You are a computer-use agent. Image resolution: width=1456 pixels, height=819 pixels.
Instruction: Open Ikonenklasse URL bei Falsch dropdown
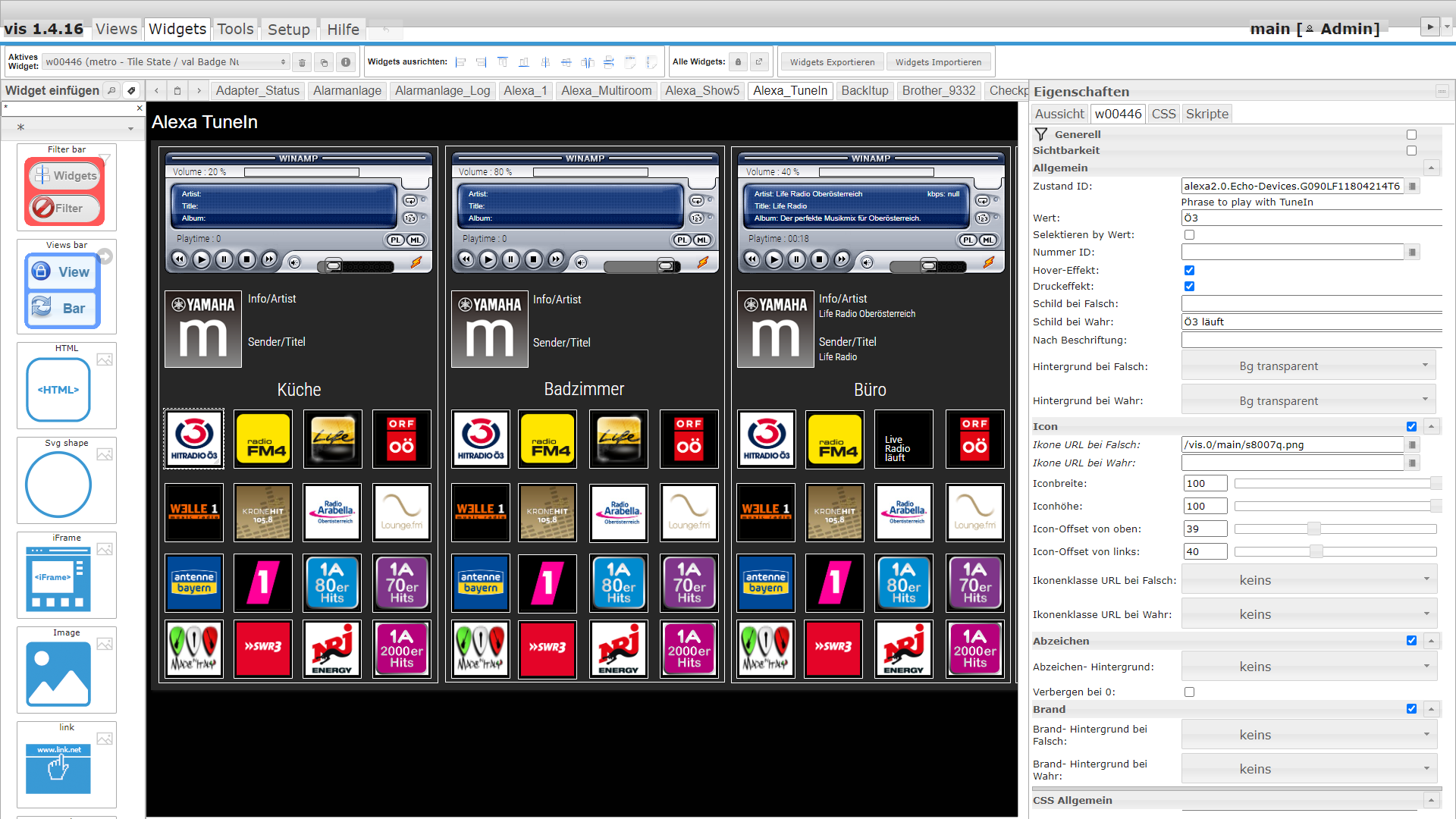1309,580
